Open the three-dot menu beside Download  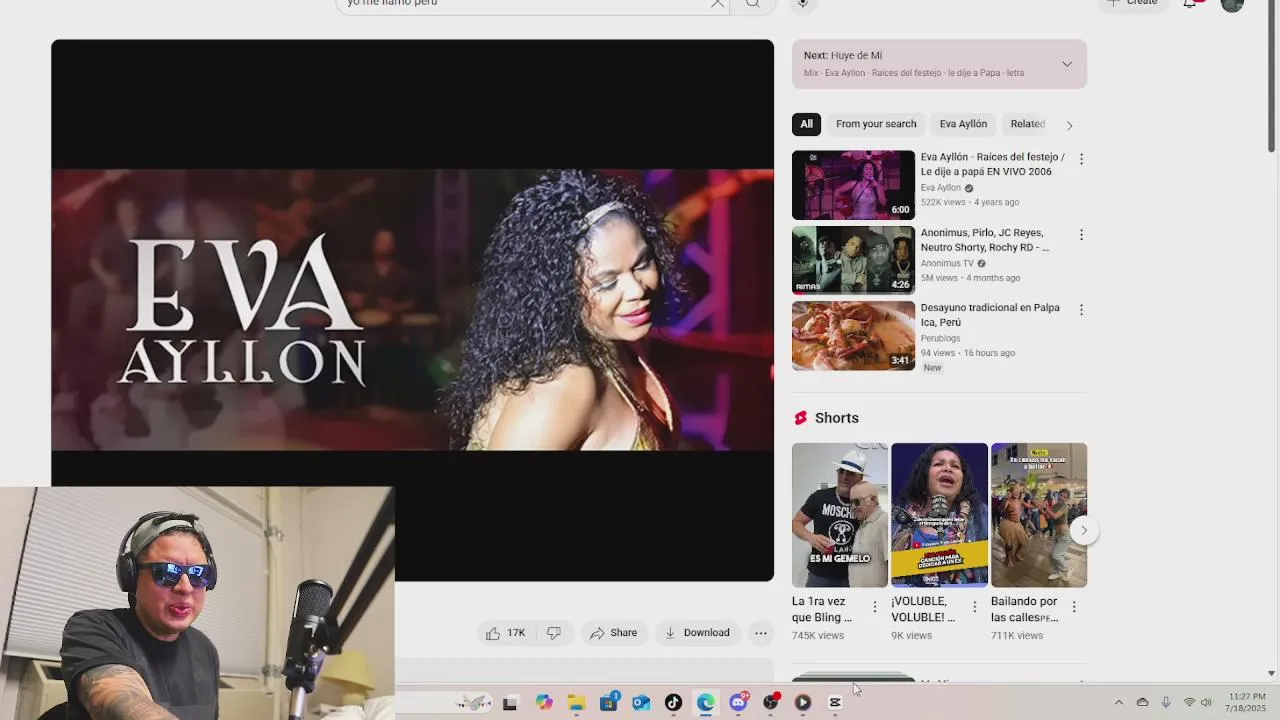(x=761, y=633)
